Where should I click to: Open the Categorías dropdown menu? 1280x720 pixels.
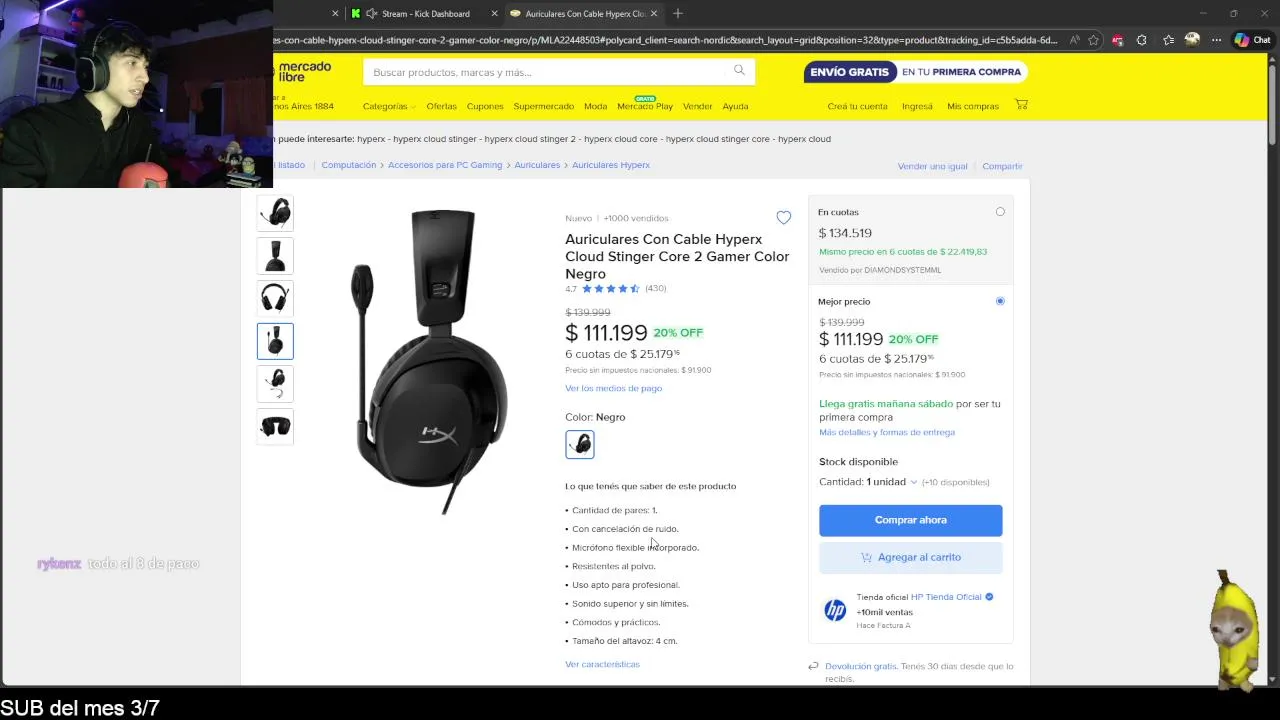388,106
